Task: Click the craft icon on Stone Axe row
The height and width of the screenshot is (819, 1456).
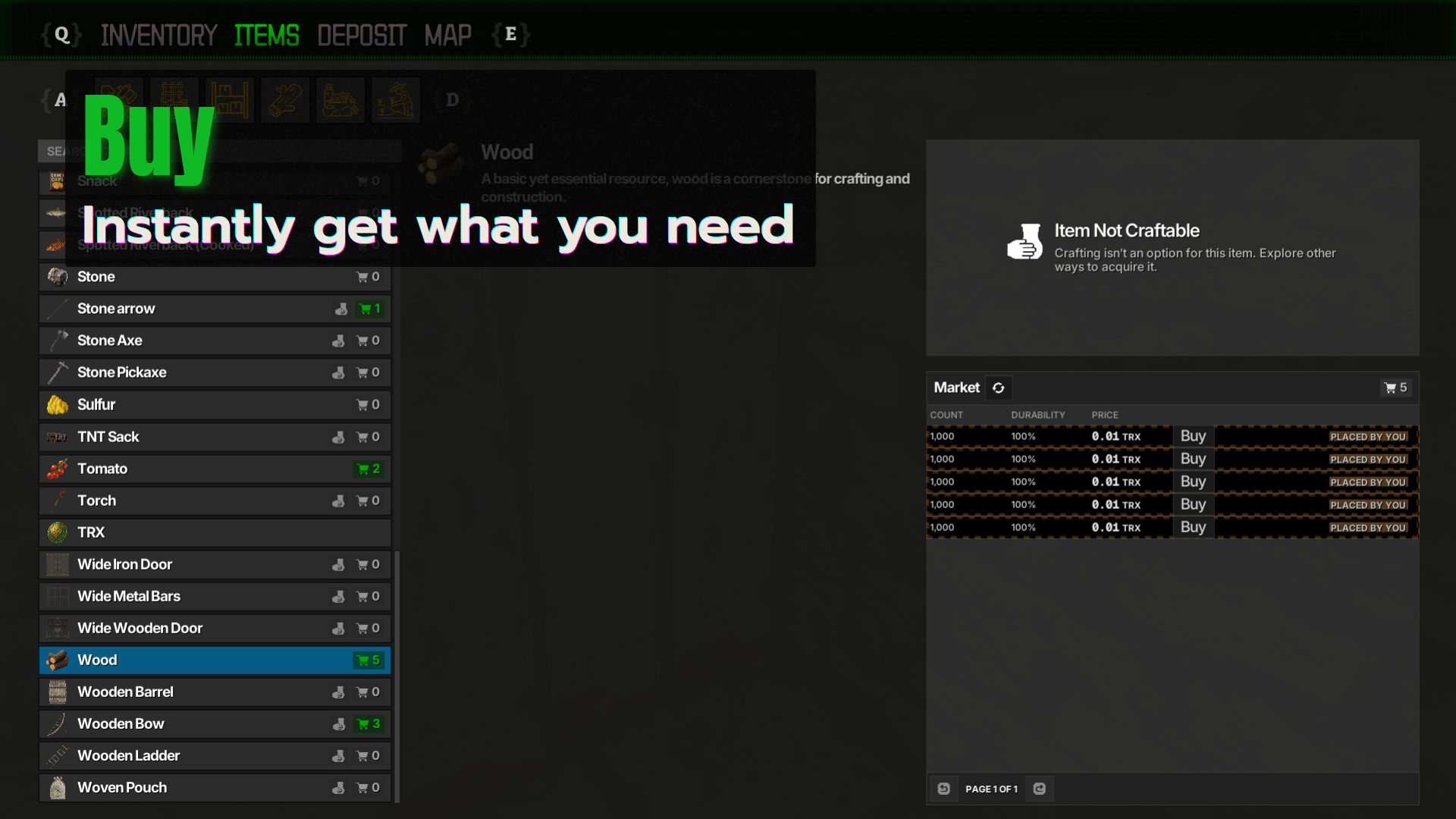Action: coord(338,340)
